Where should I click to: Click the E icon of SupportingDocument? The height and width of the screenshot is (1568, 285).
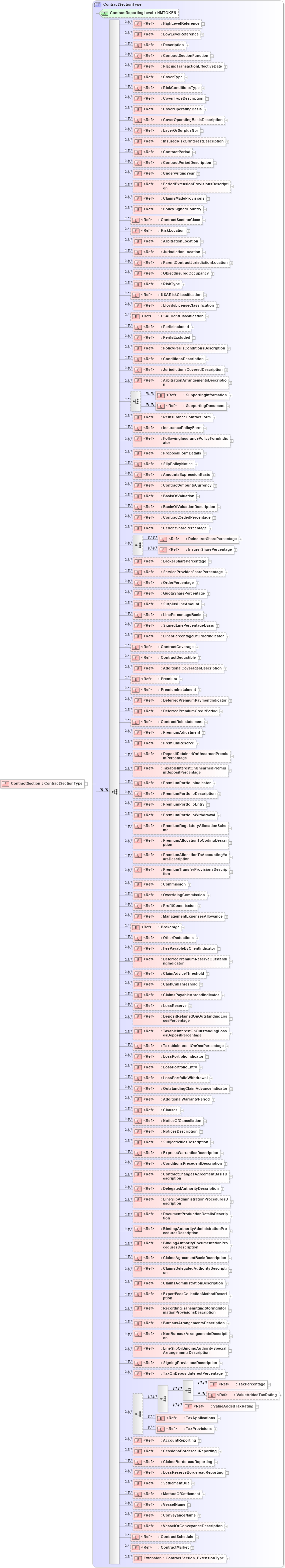click(161, 406)
